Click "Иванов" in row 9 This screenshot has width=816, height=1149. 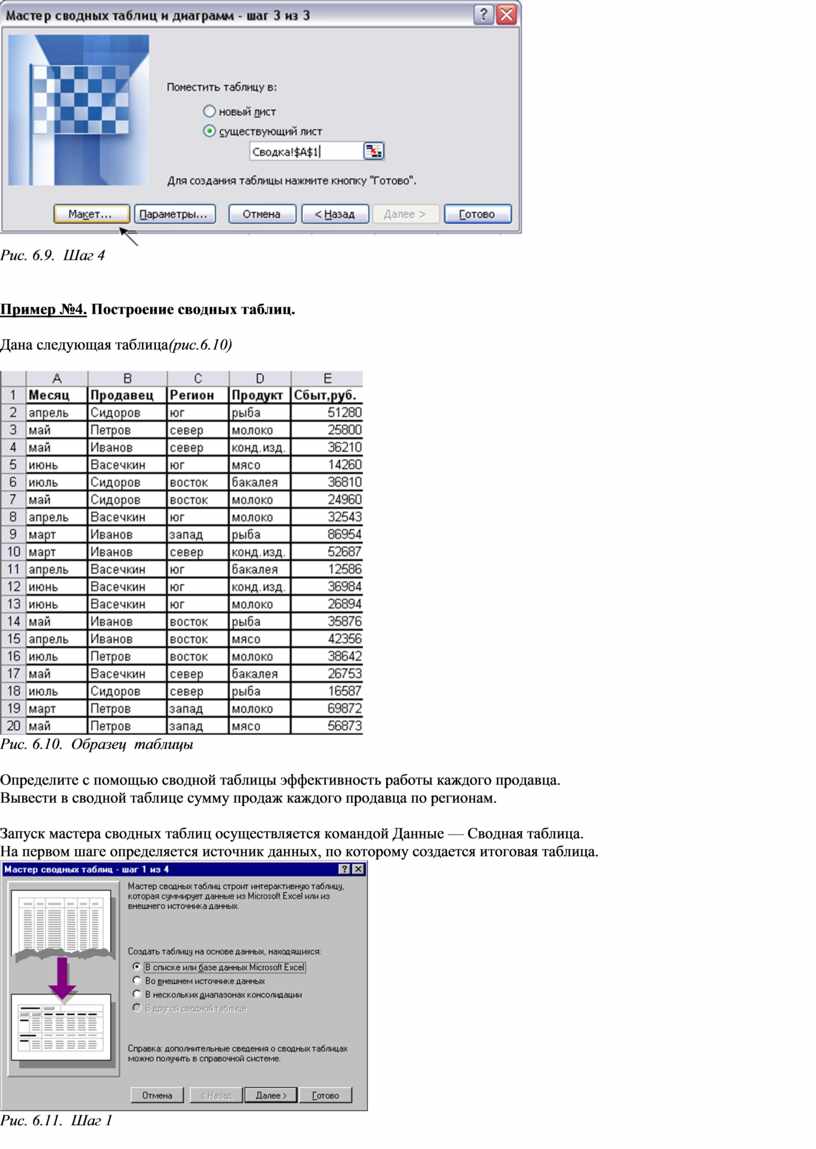pos(127,534)
